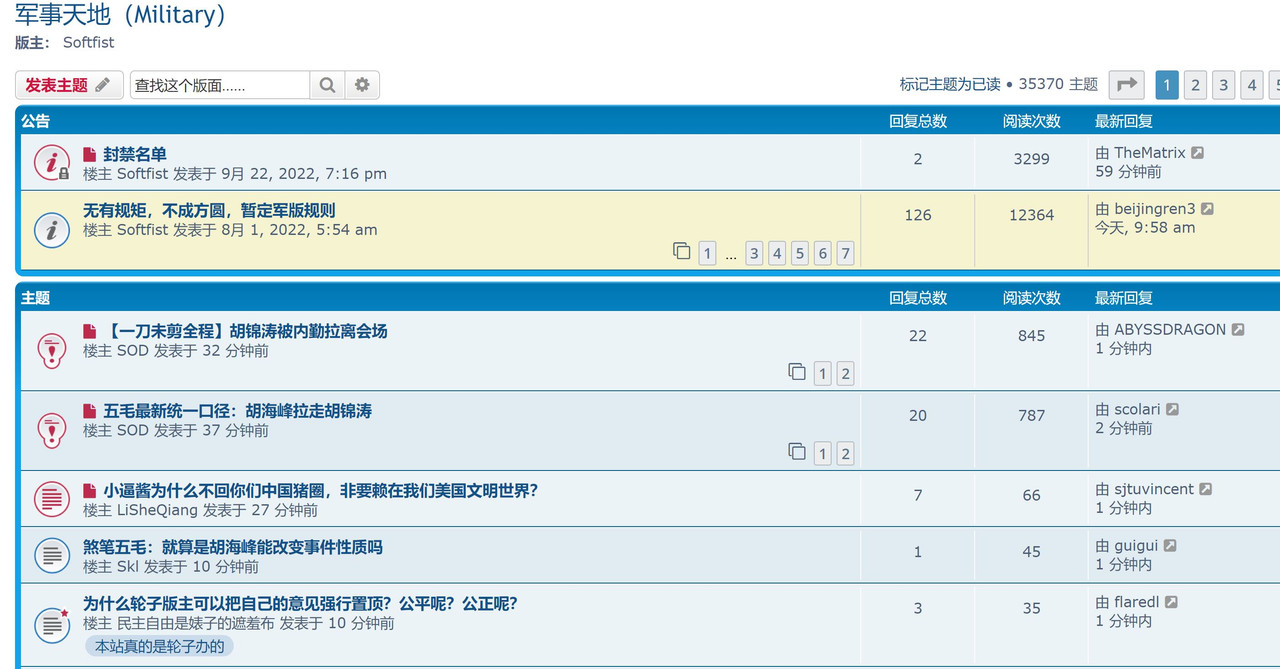Click topic icon for 煞笔五毛 row

pyautogui.click(x=51, y=555)
